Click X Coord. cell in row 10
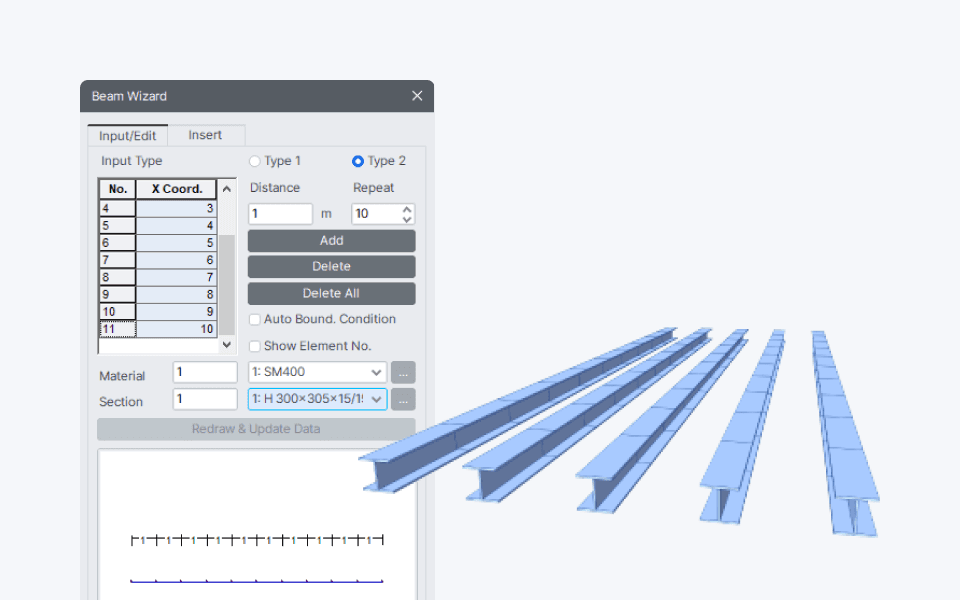The image size is (960, 600). point(176,312)
